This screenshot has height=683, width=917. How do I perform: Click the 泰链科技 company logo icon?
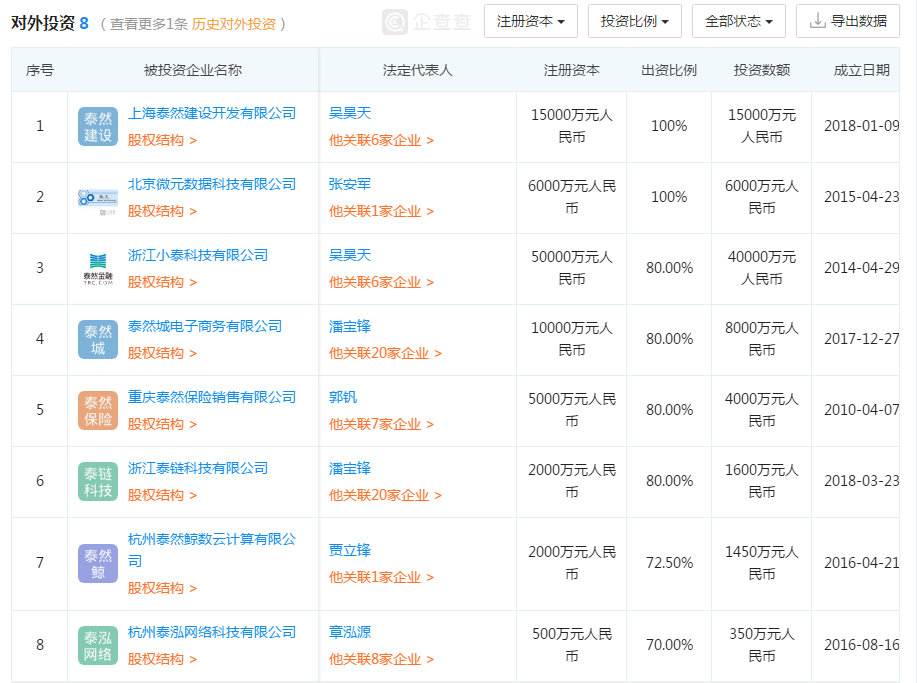[x=98, y=481]
